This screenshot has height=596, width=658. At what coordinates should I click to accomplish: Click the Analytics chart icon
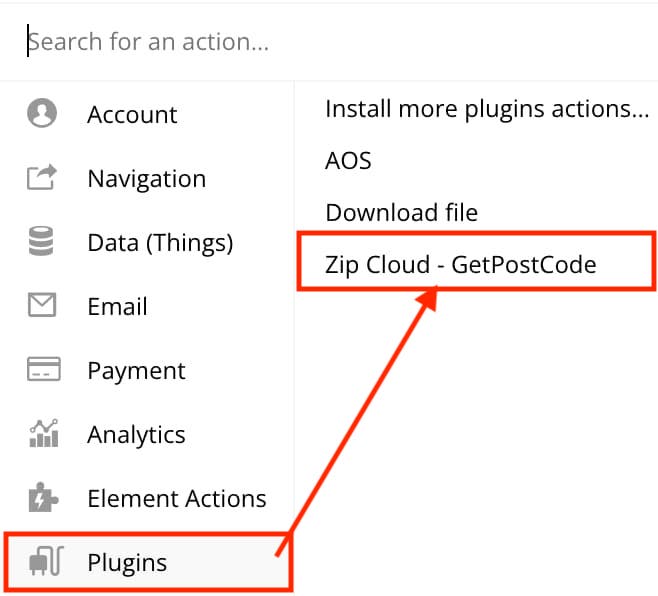(44, 433)
